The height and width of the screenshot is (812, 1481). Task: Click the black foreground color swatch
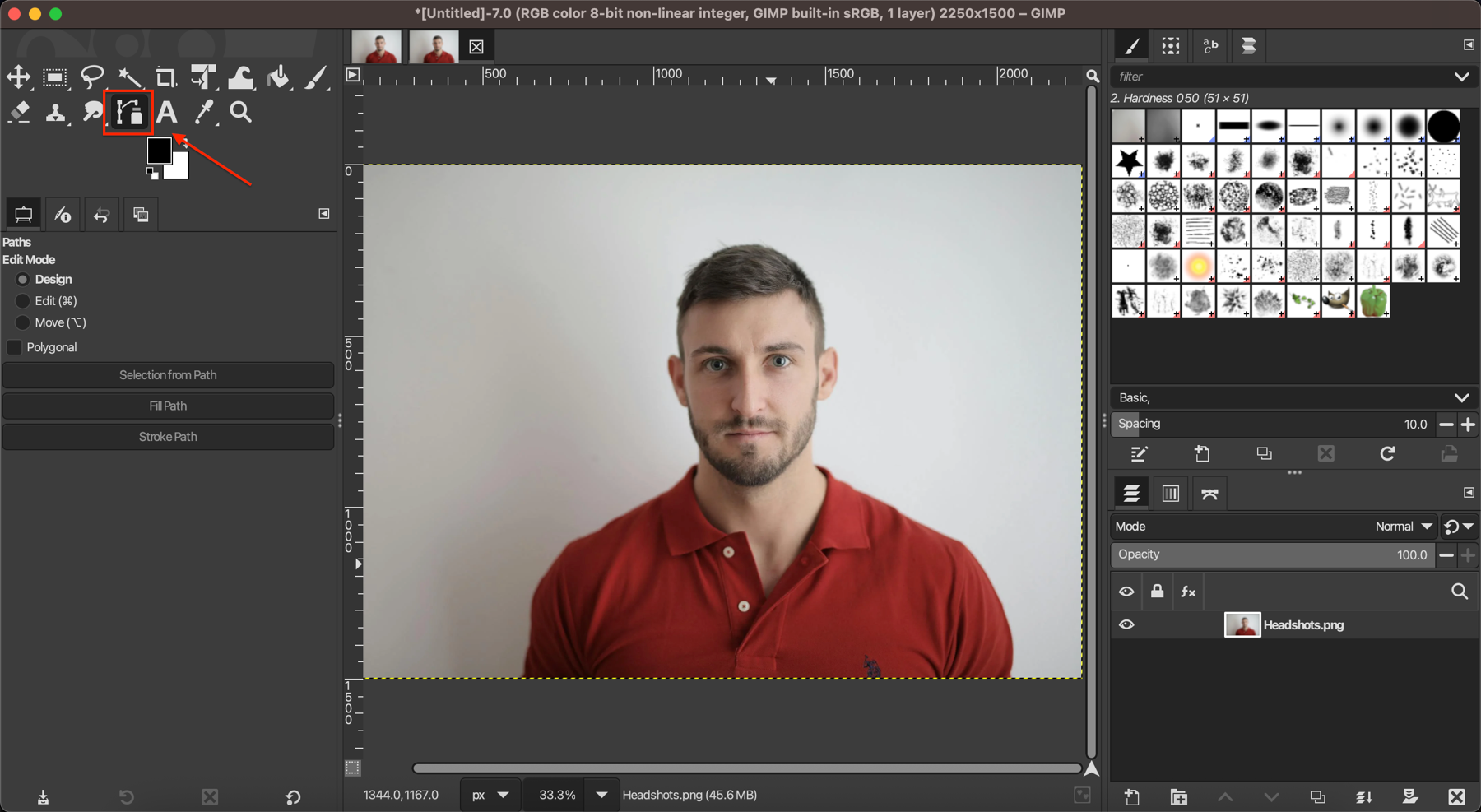tap(158, 150)
